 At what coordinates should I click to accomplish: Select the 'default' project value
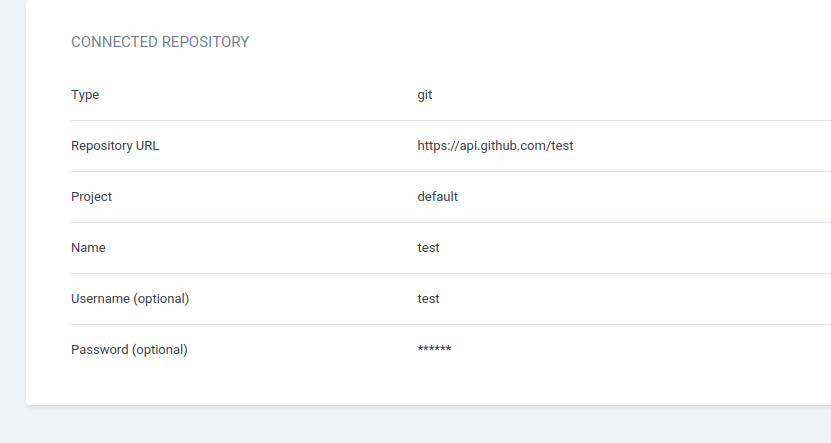coord(437,197)
